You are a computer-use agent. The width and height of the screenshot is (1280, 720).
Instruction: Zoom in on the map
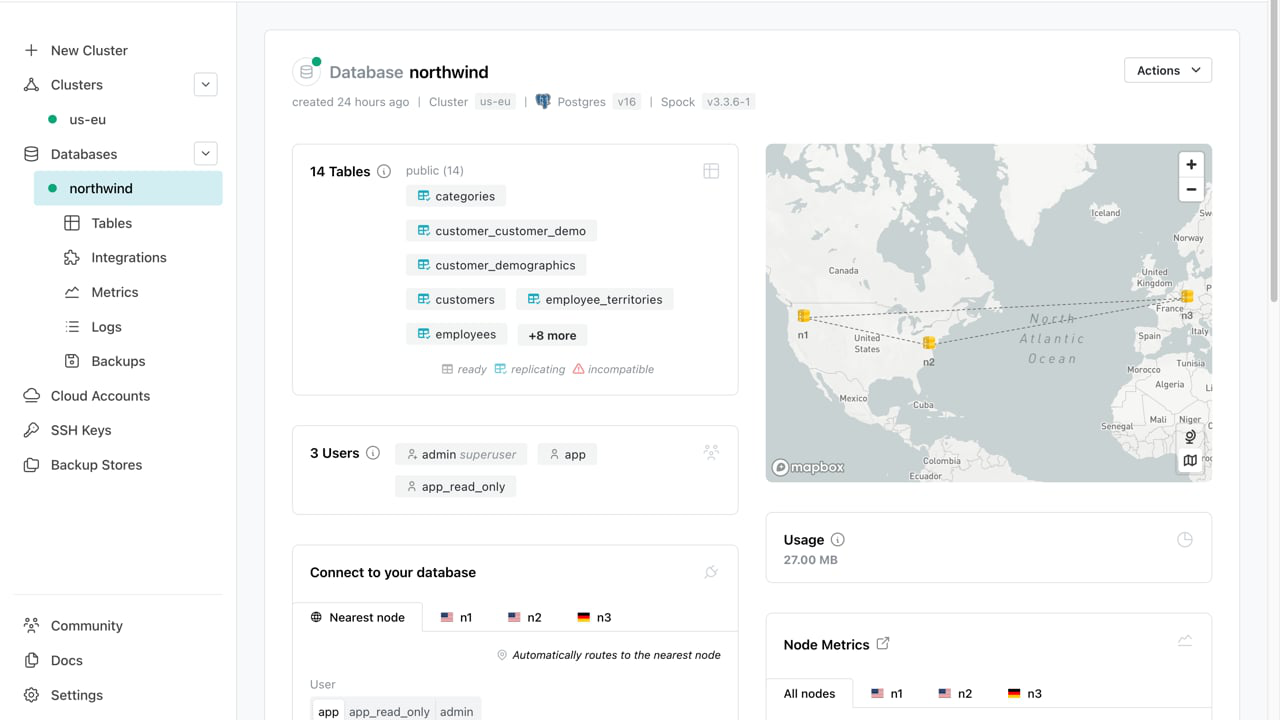[x=1191, y=165]
